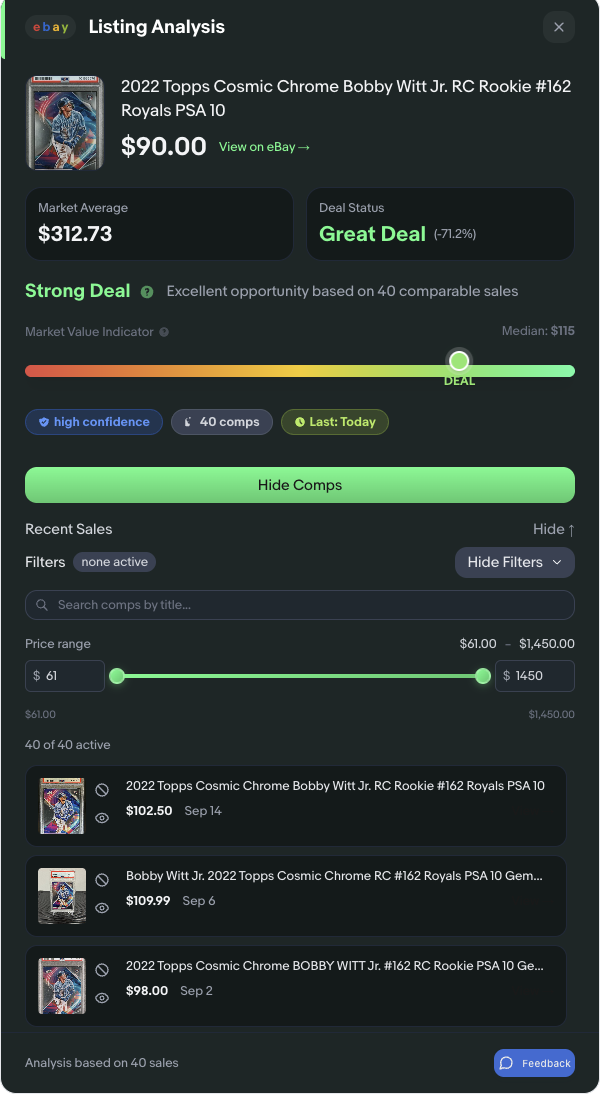Open the View on eBay link
This screenshot has width=600, height=1099.
pyautogui.click(x=264, y=147)
